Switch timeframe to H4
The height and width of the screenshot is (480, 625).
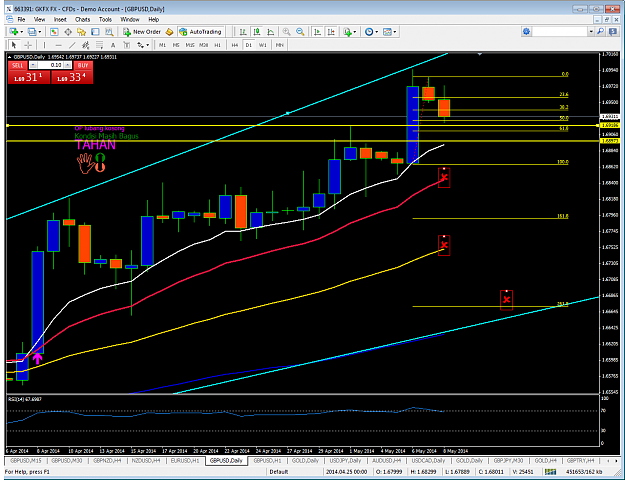click(x=235, y=45)
